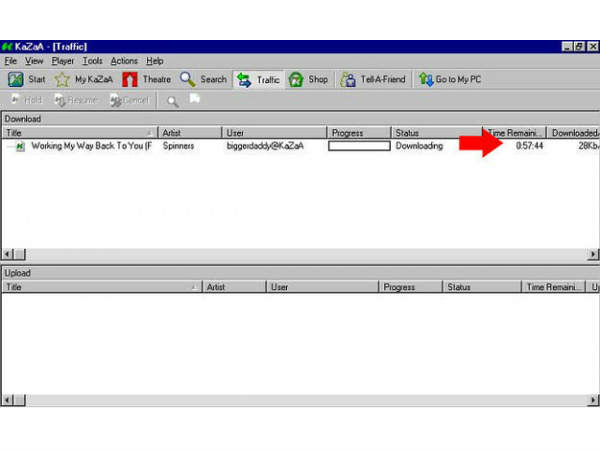Click Upload pane left scroll arrow
The width and height of the screenshot is (600, 450).
[x=7, y=400]
